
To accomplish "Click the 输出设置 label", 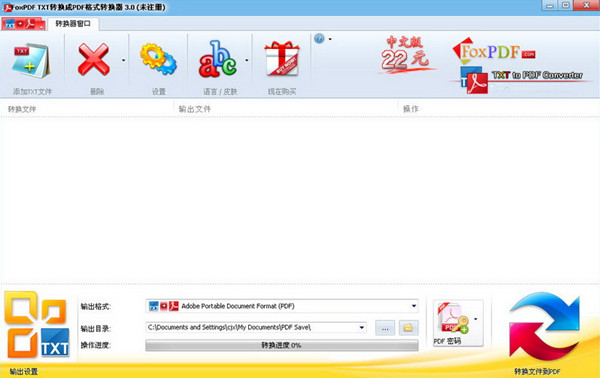I will 24,371.
